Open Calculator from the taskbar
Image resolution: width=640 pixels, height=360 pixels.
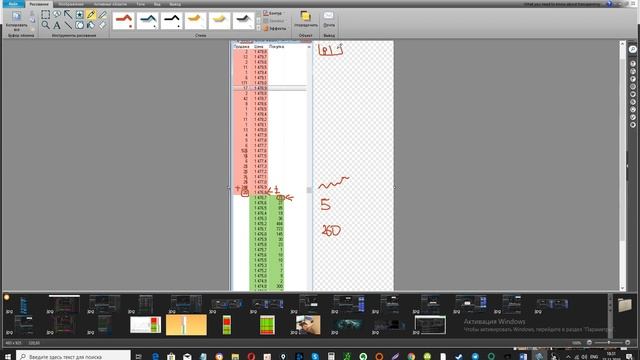click(331, 356)
